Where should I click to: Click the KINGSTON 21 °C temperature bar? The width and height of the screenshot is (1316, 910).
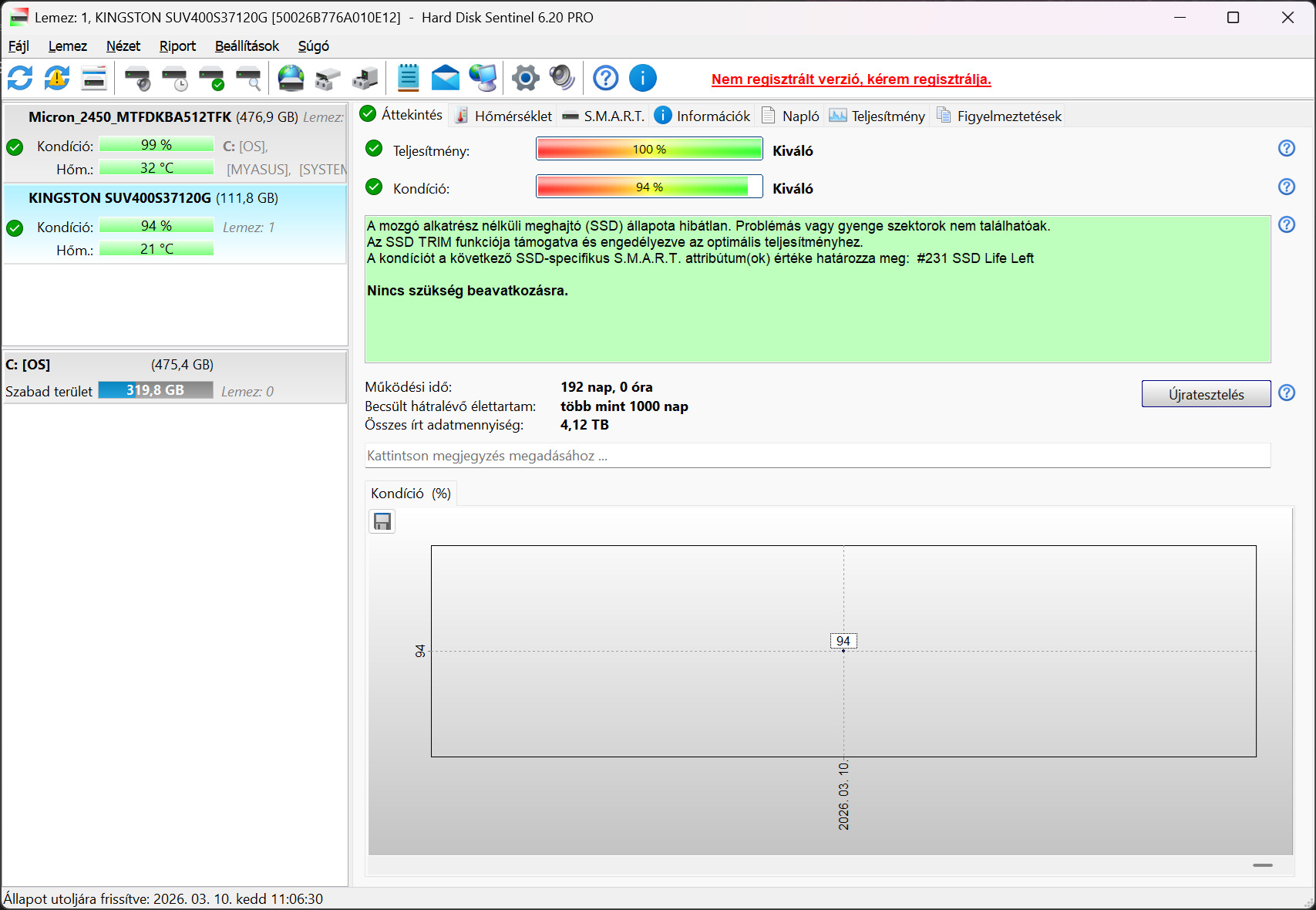tap(157, 249)
